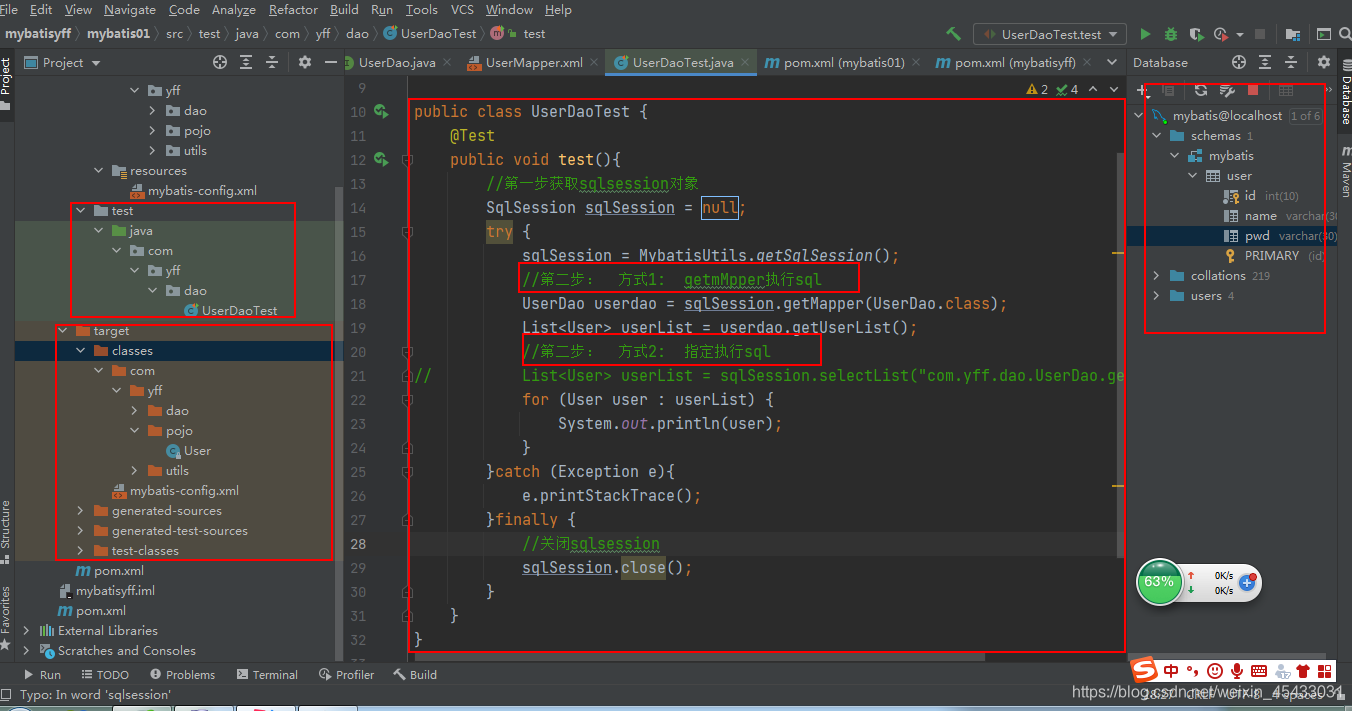Open Search Everywhere magnifier icon
The image size is (1352, 711).
[x=1344, y=33]
